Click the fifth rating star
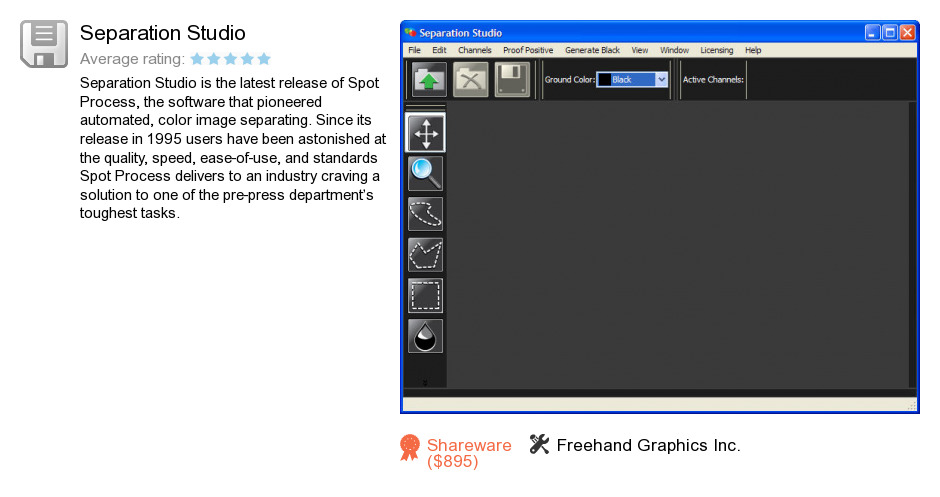 264,59
